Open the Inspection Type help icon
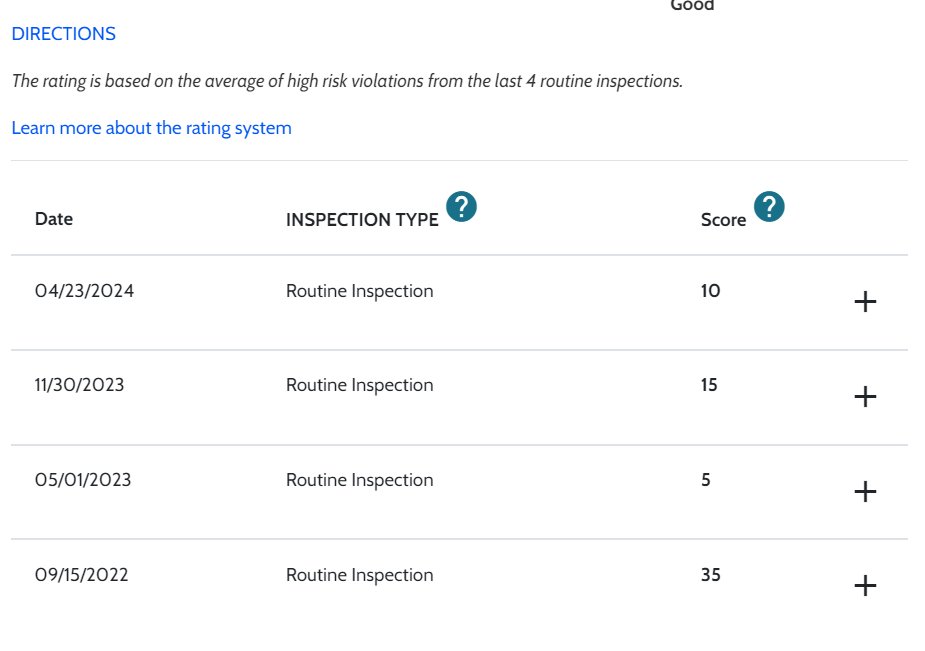 coord(461,206)
